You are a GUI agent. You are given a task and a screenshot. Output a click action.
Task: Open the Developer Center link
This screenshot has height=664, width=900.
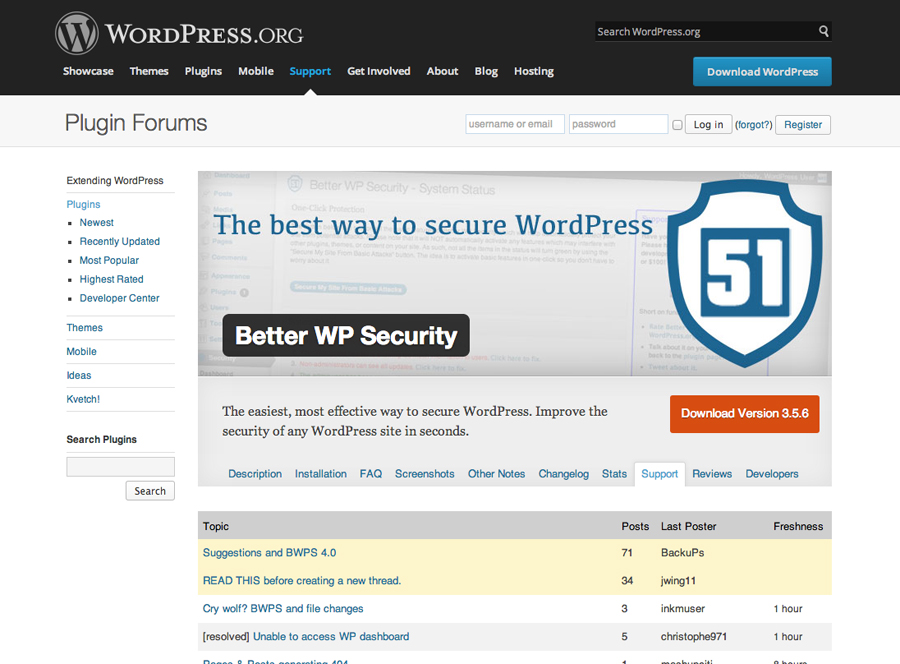coord(119,298)
